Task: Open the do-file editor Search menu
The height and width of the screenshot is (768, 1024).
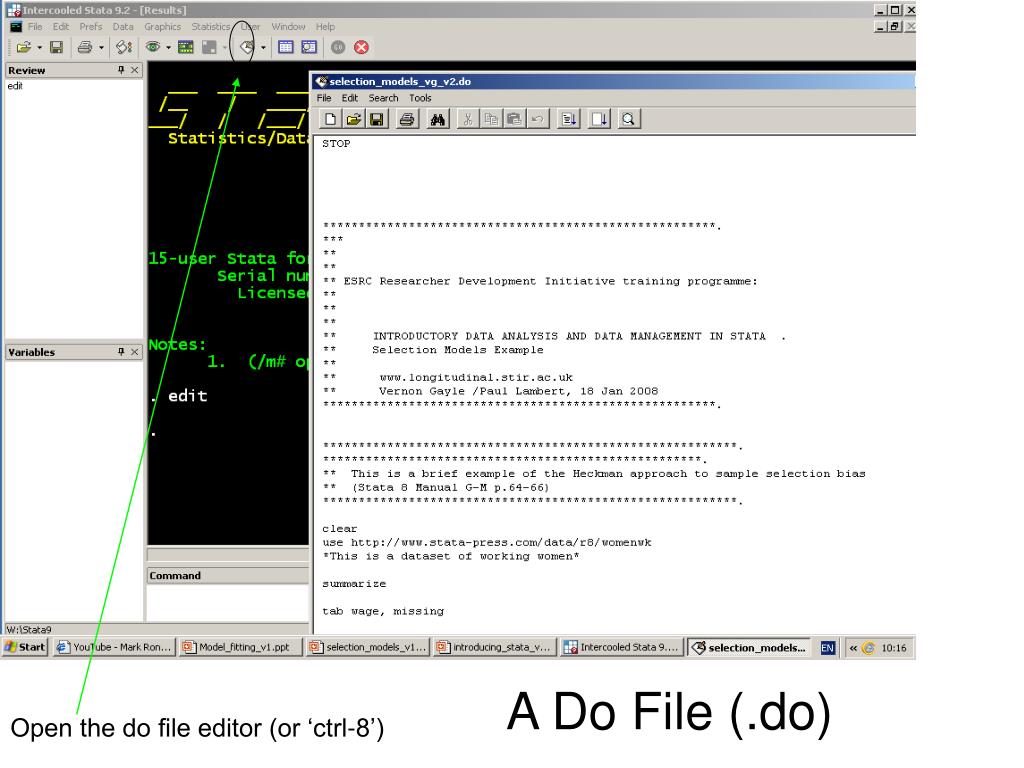Action: (x=383, y=98)
